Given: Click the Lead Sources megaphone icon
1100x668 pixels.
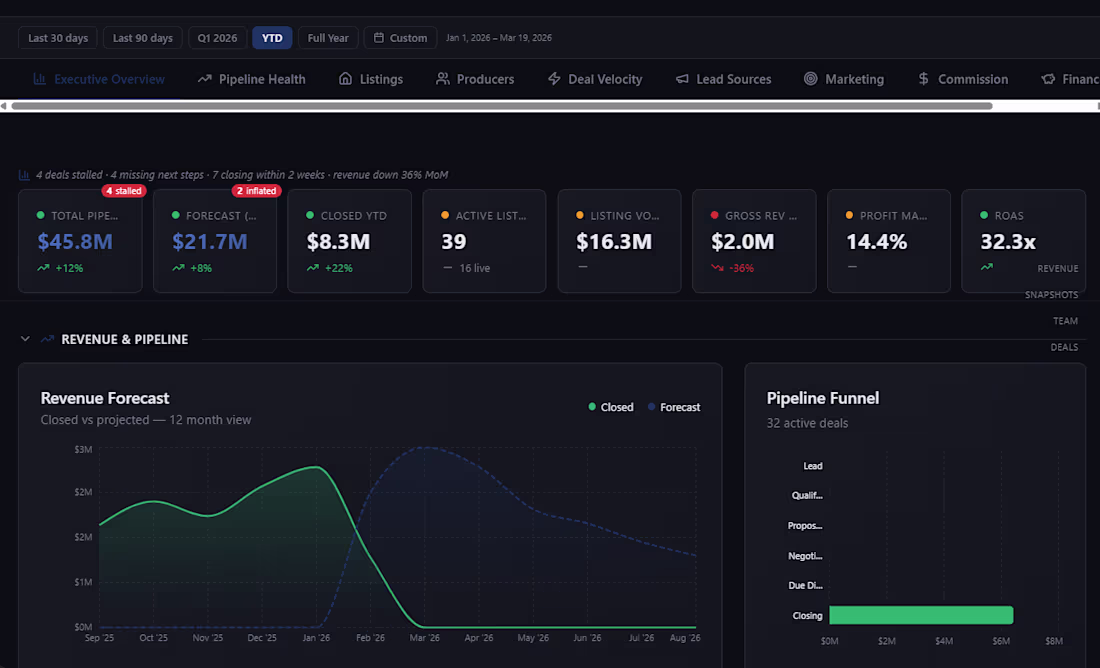Looking at the screenshot, I should coord(682,78).
